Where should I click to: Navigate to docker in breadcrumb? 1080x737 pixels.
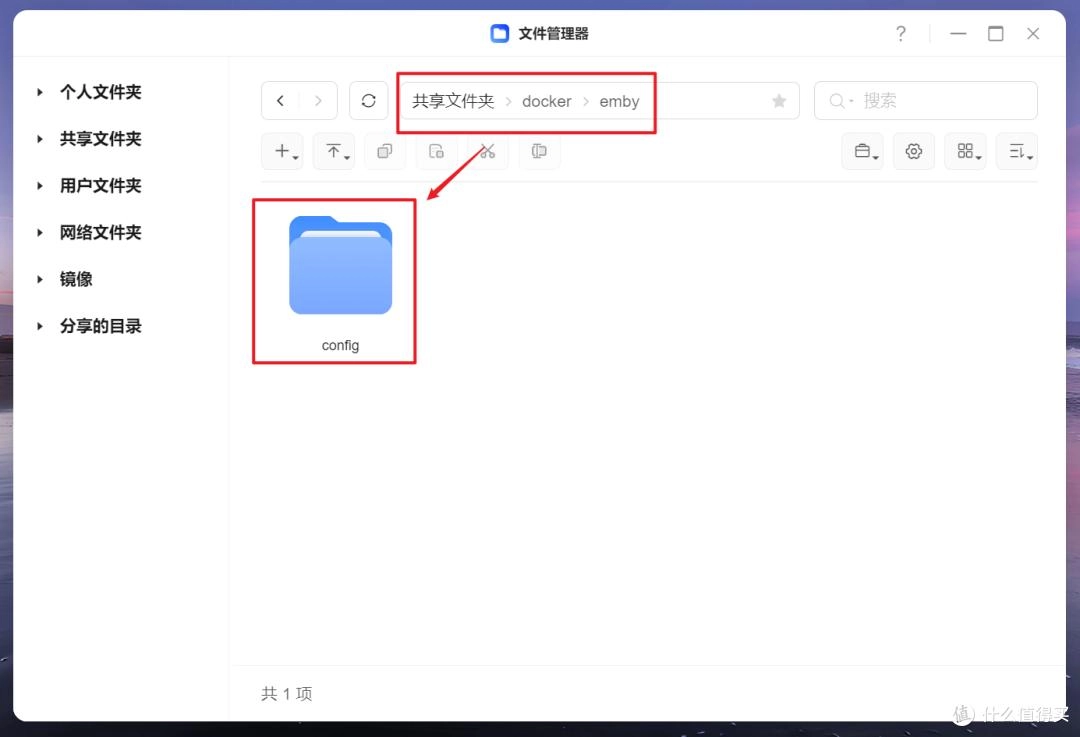(547, 101)
